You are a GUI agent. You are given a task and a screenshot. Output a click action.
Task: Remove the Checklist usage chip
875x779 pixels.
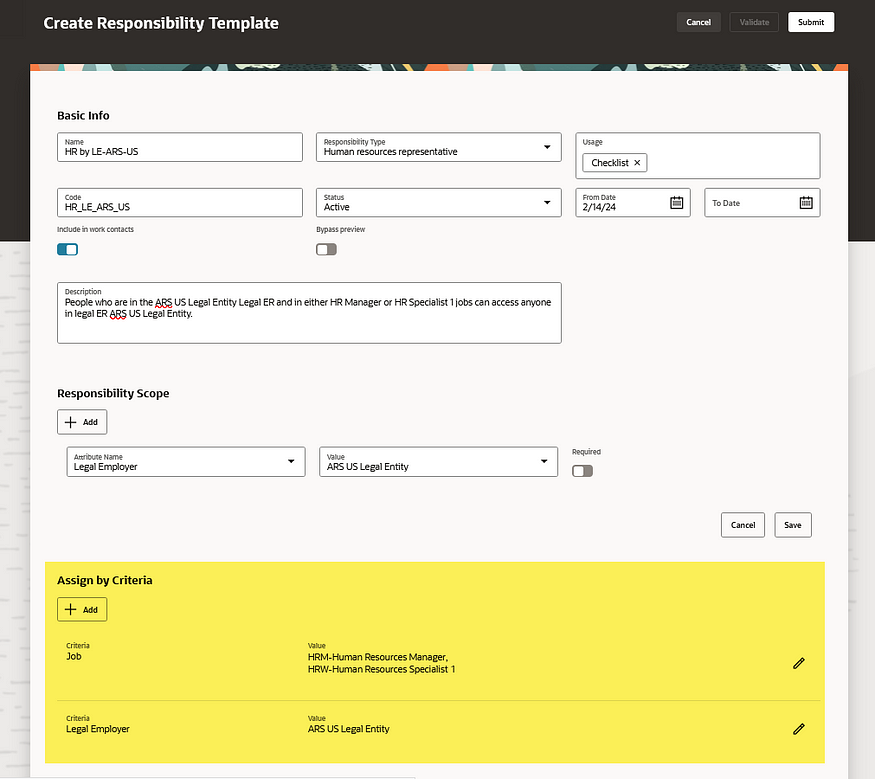(x=637, y=162)
